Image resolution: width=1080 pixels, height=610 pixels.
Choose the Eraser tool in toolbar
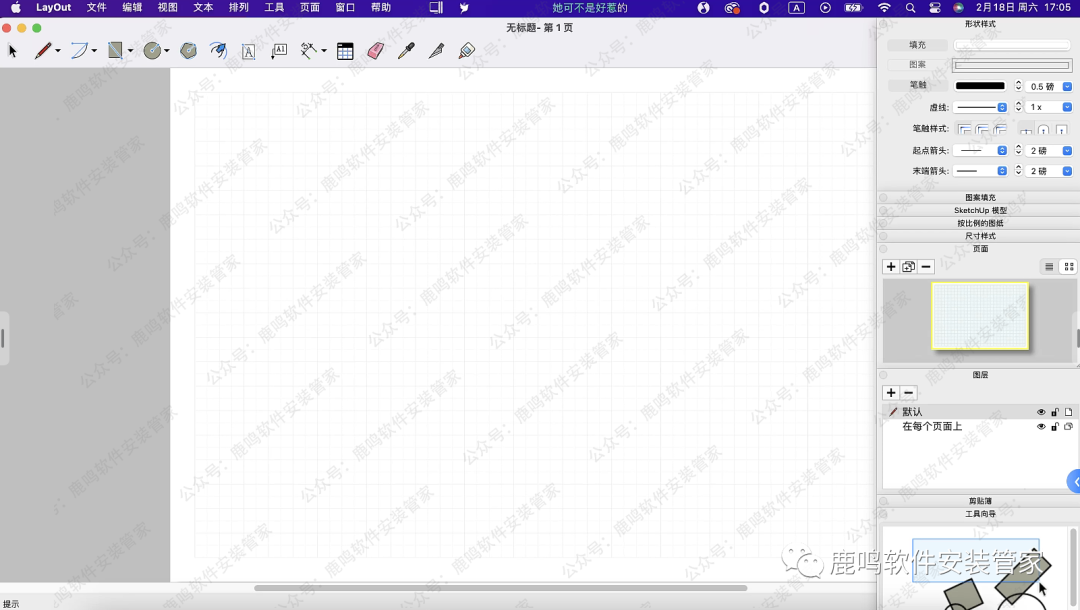pos(375,51)
